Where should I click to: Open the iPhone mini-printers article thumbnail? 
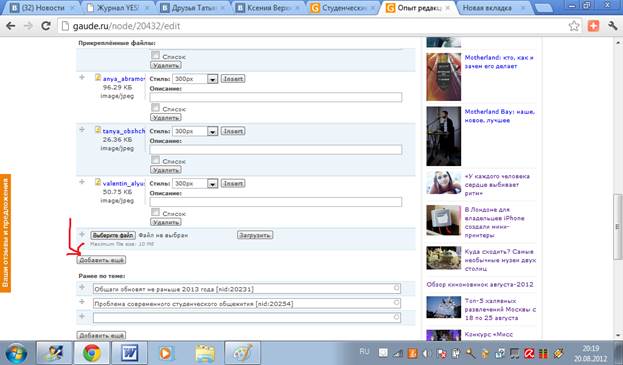(443, 220)
